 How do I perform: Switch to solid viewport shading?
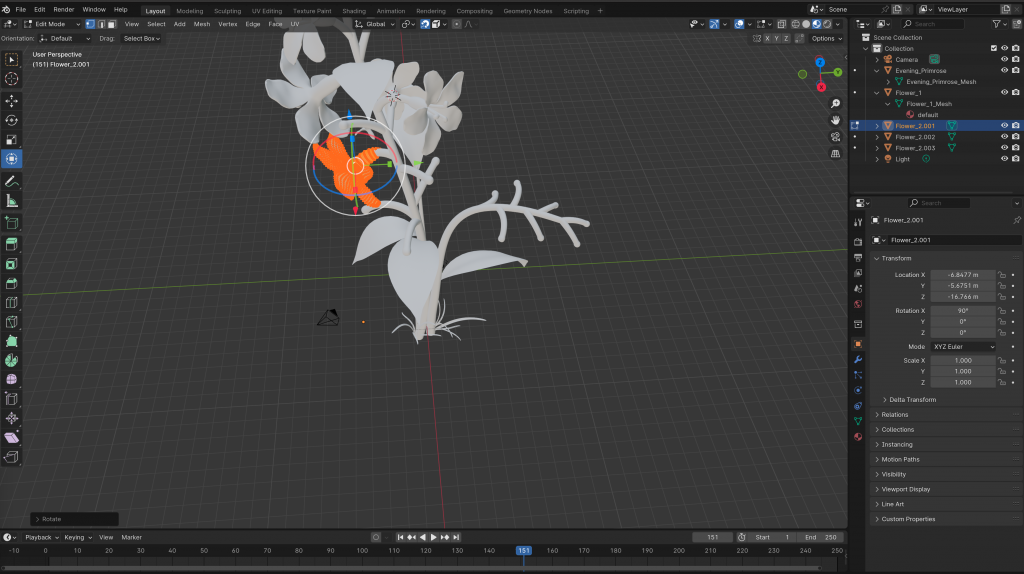[x=806, y=24]
